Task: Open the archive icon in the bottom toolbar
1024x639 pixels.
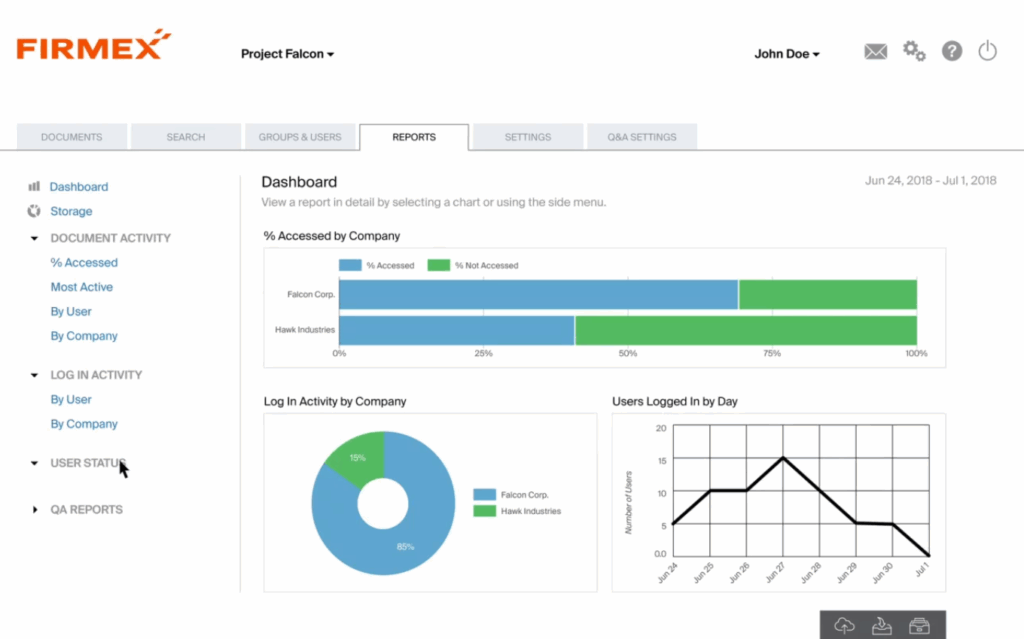Action: pos(921,624)
